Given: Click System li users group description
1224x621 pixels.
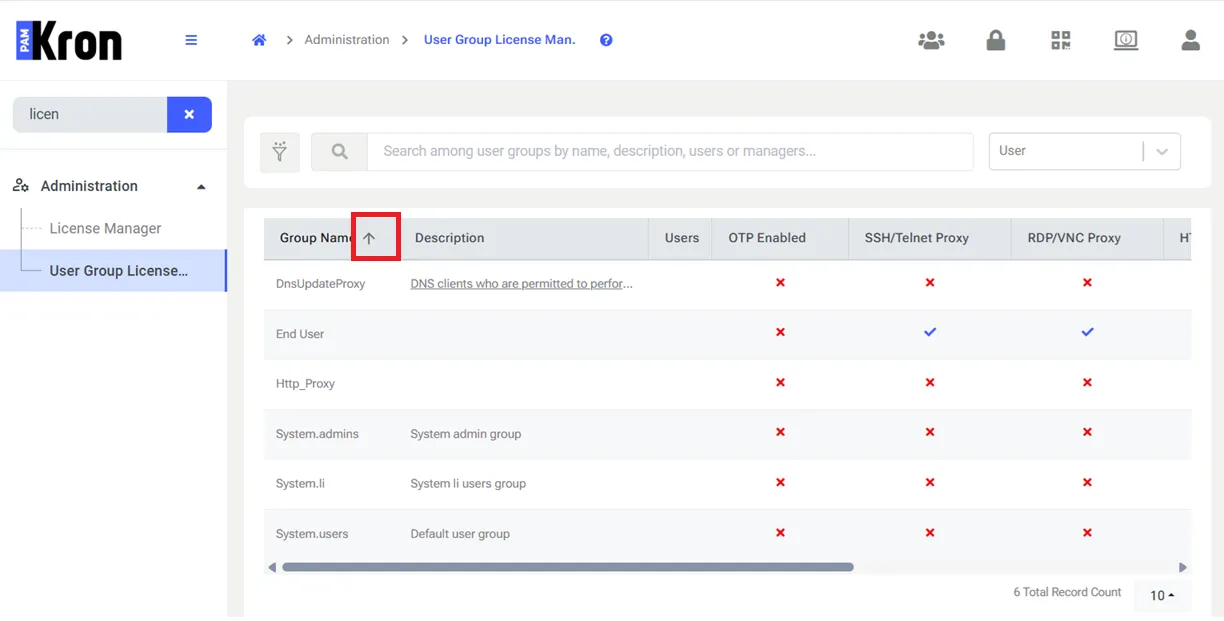Looking at the screenshot, I should click(x=468, y=484).
